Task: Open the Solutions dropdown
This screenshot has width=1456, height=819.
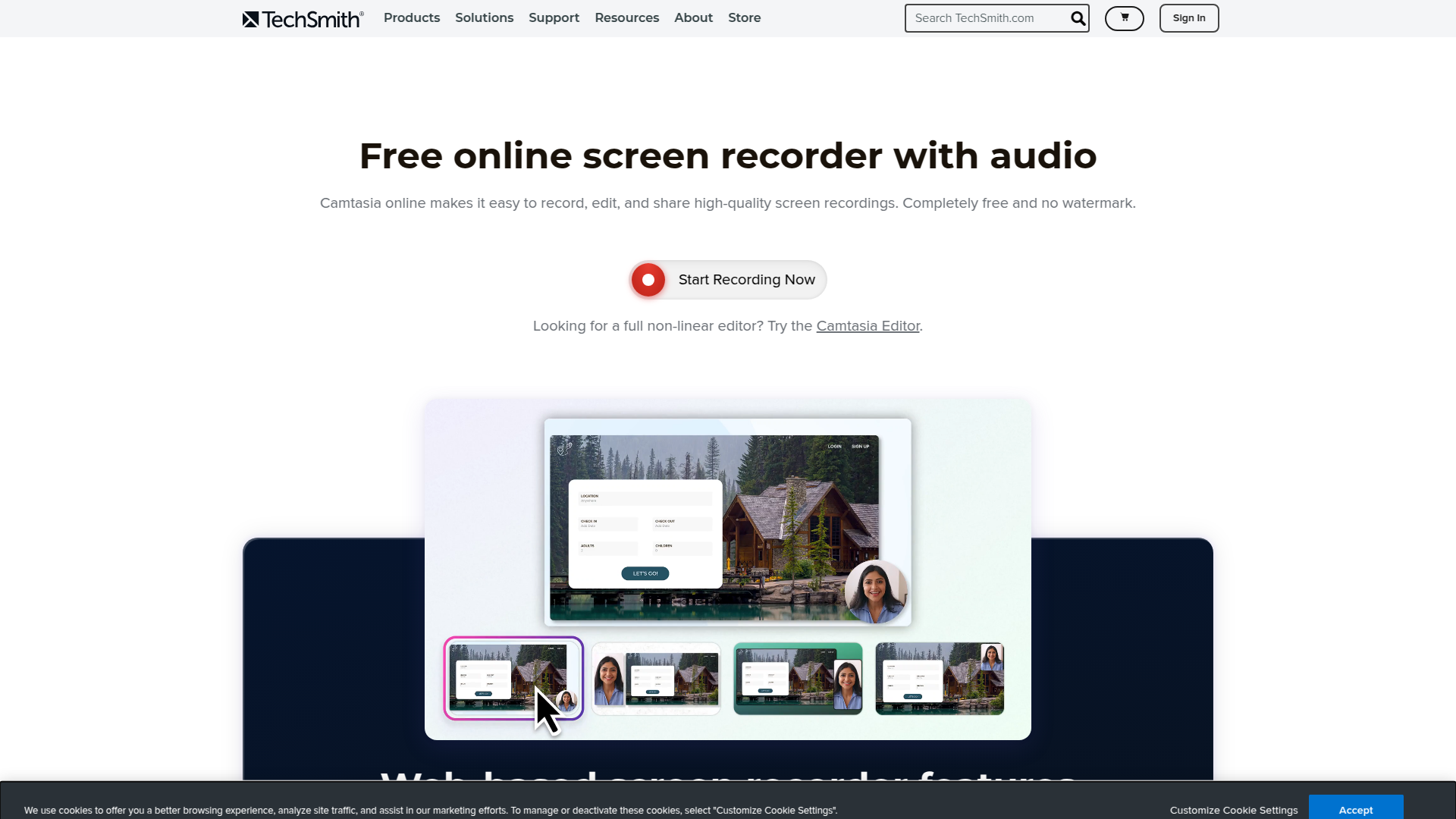Action: coord(484,17)
